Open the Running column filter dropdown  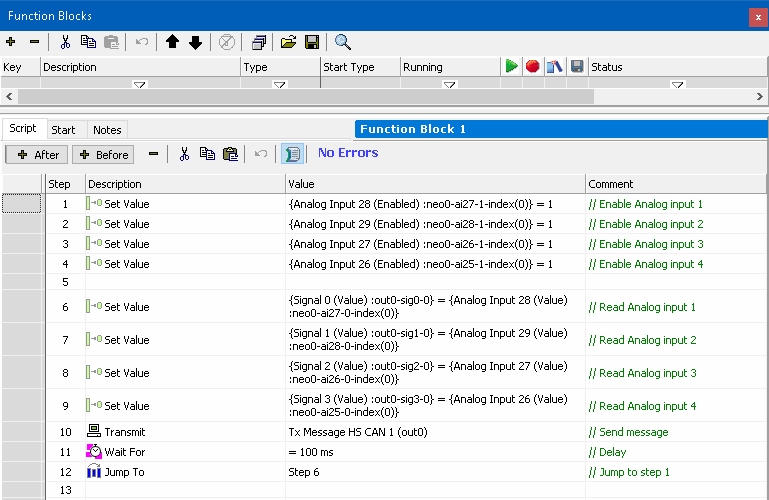[x=449, y=85]
